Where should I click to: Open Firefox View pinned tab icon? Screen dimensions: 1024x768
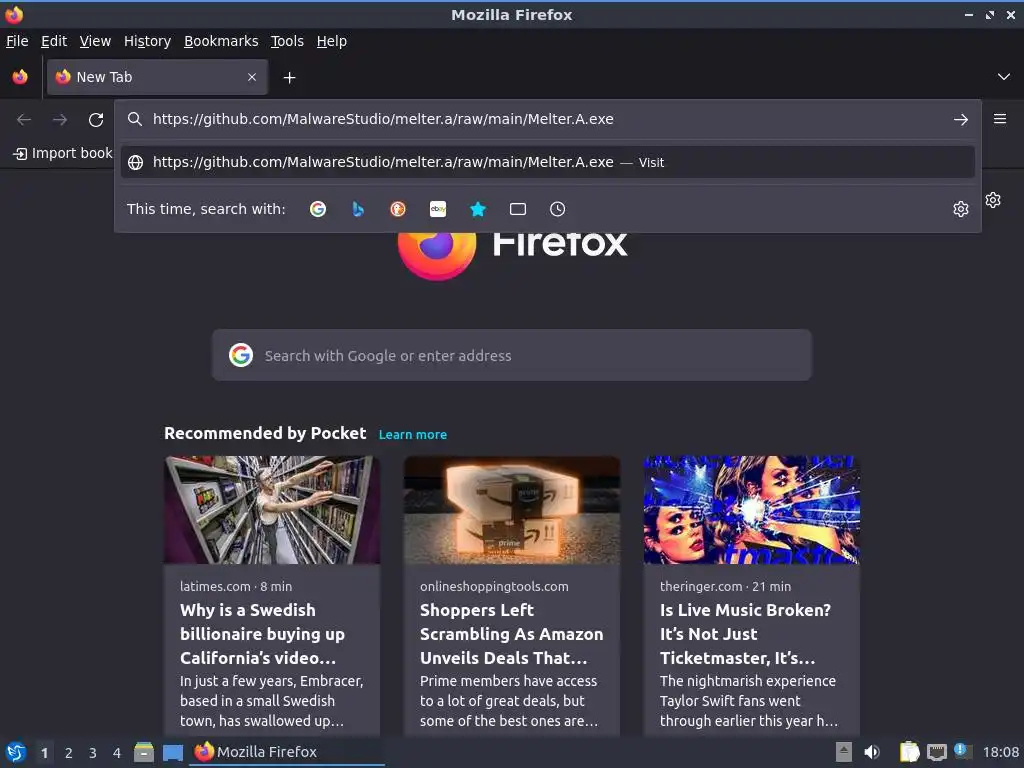20,77
